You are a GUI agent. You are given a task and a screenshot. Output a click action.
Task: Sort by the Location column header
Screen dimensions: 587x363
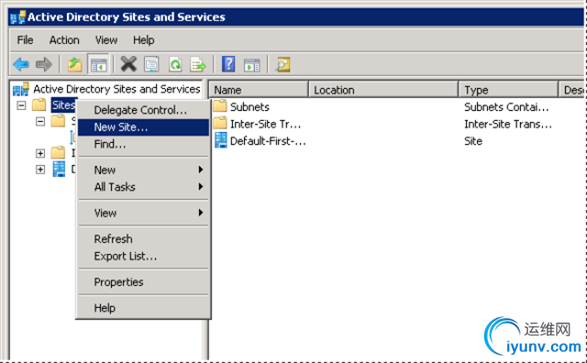pyautogui.click(x=383, y=90)
